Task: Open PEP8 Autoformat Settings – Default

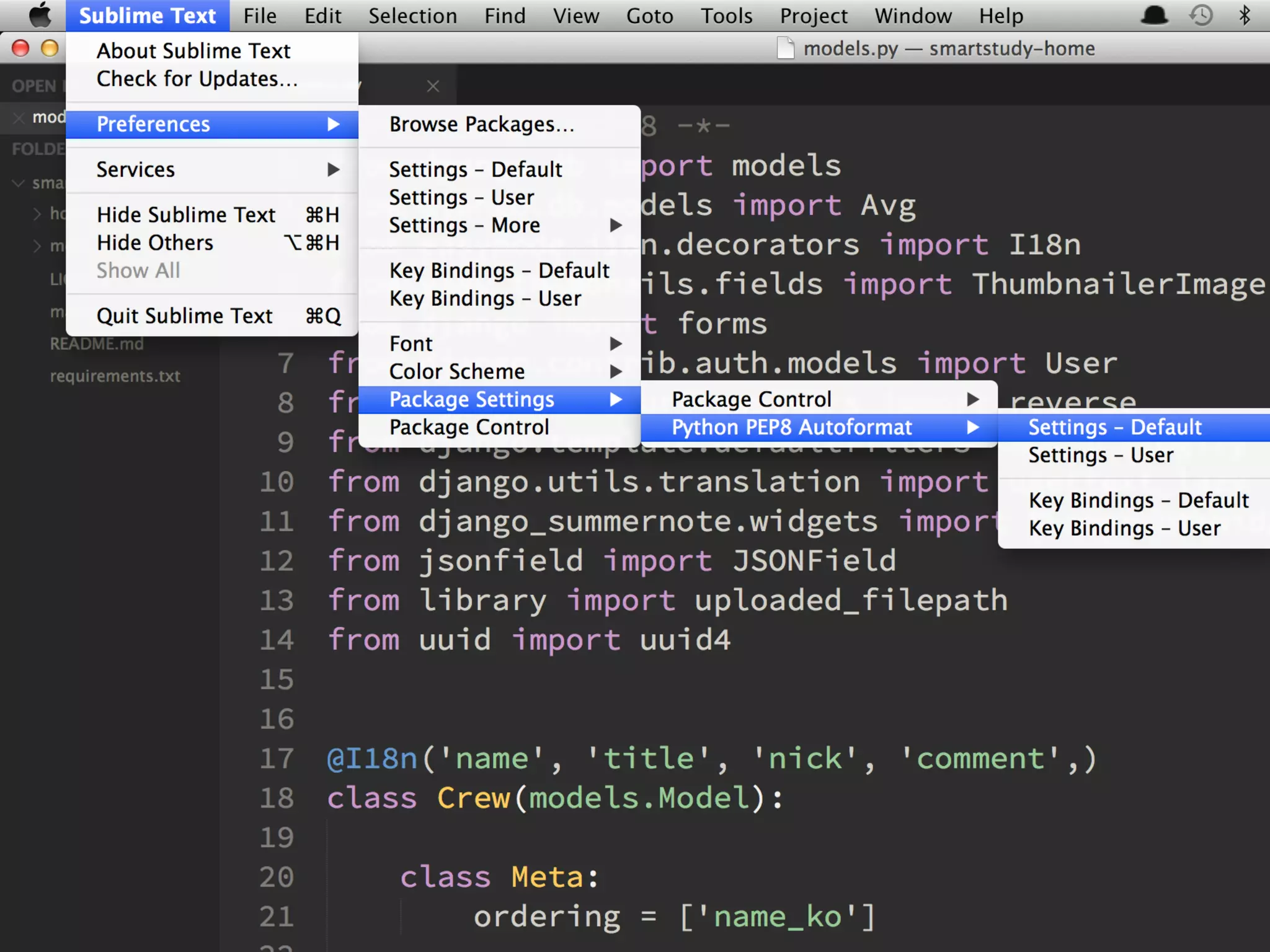Action: pos(1134,427)
